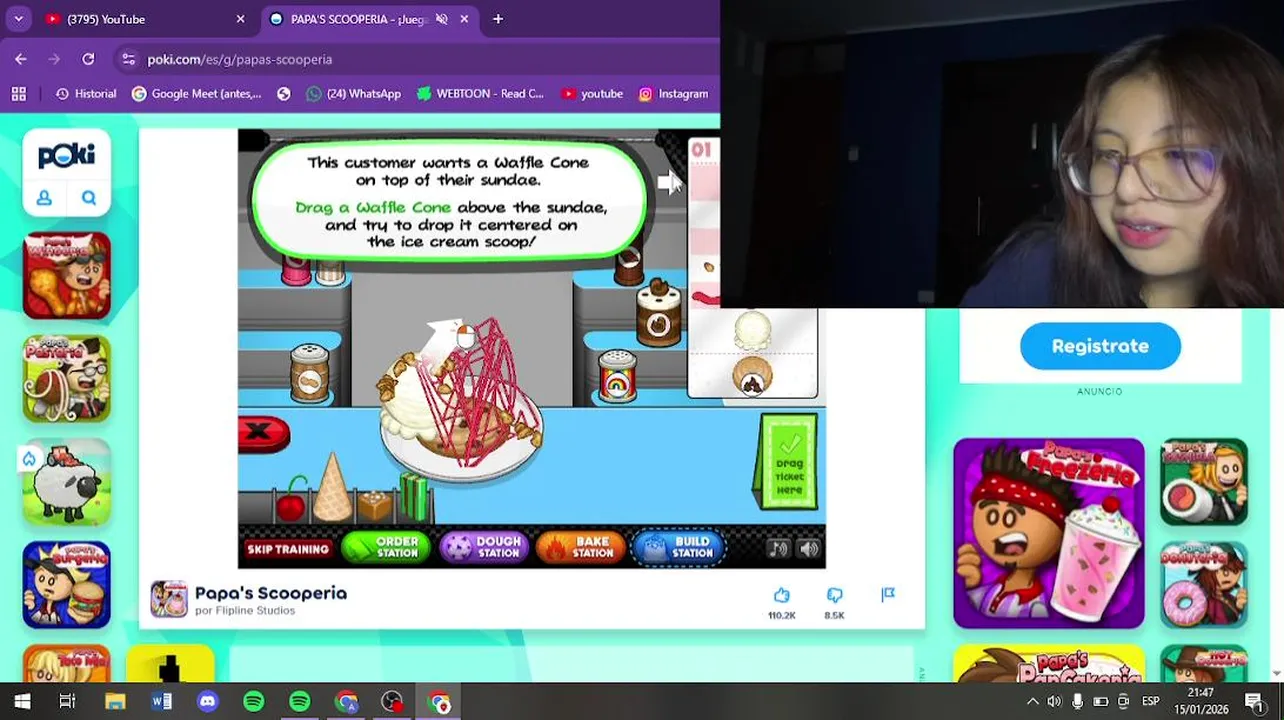Open the WEBTOON bookmark
This screenshot has width=1284, height=720.
481,94
